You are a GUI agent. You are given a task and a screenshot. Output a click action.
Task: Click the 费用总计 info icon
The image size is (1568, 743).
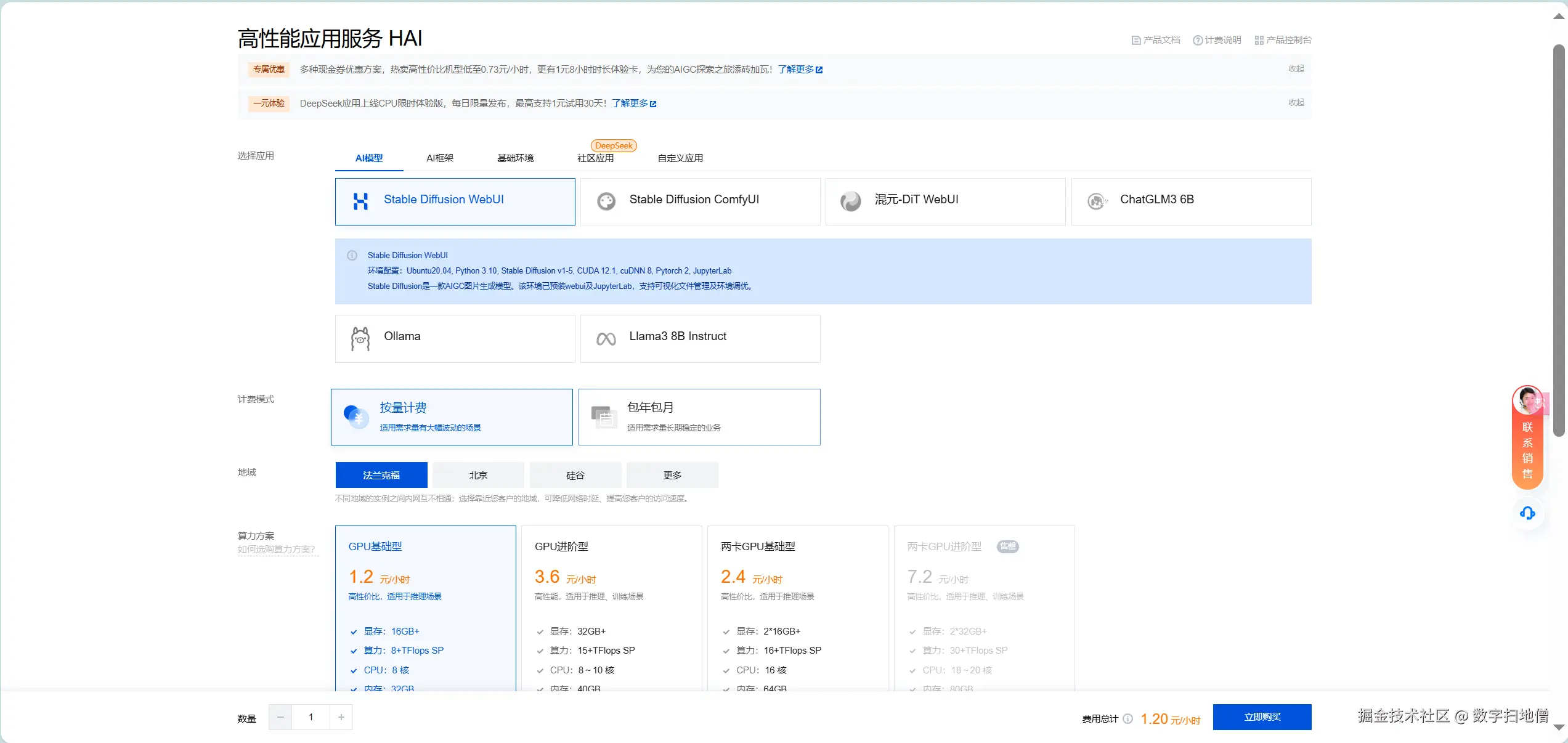coord(1127,719)
